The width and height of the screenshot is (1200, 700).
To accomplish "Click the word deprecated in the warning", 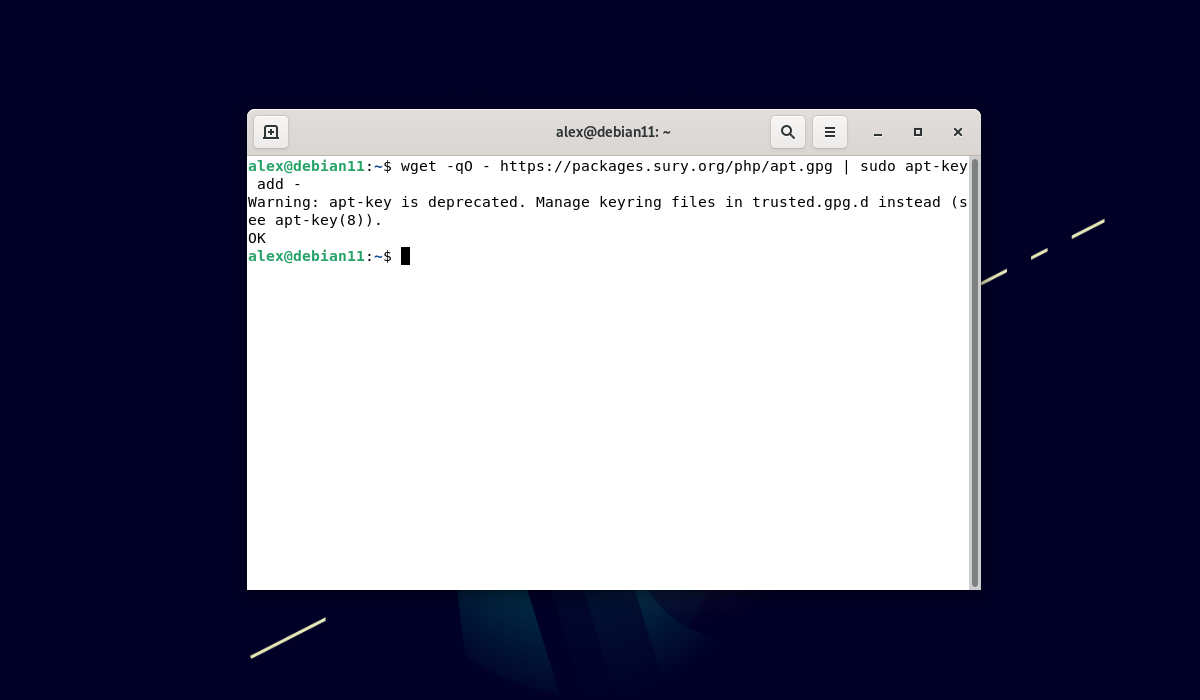I will 472,202.
